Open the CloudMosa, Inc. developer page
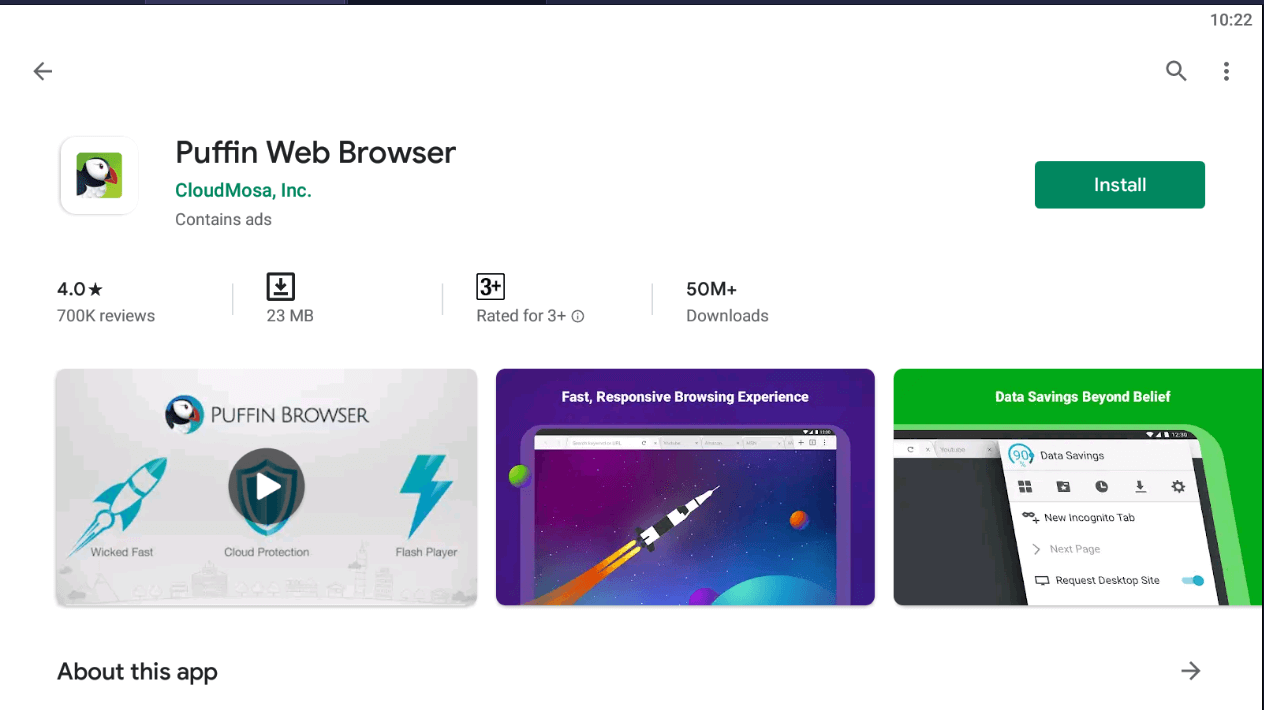Image resolution: width=1264 pixels, height=710 pixels. 243,190
